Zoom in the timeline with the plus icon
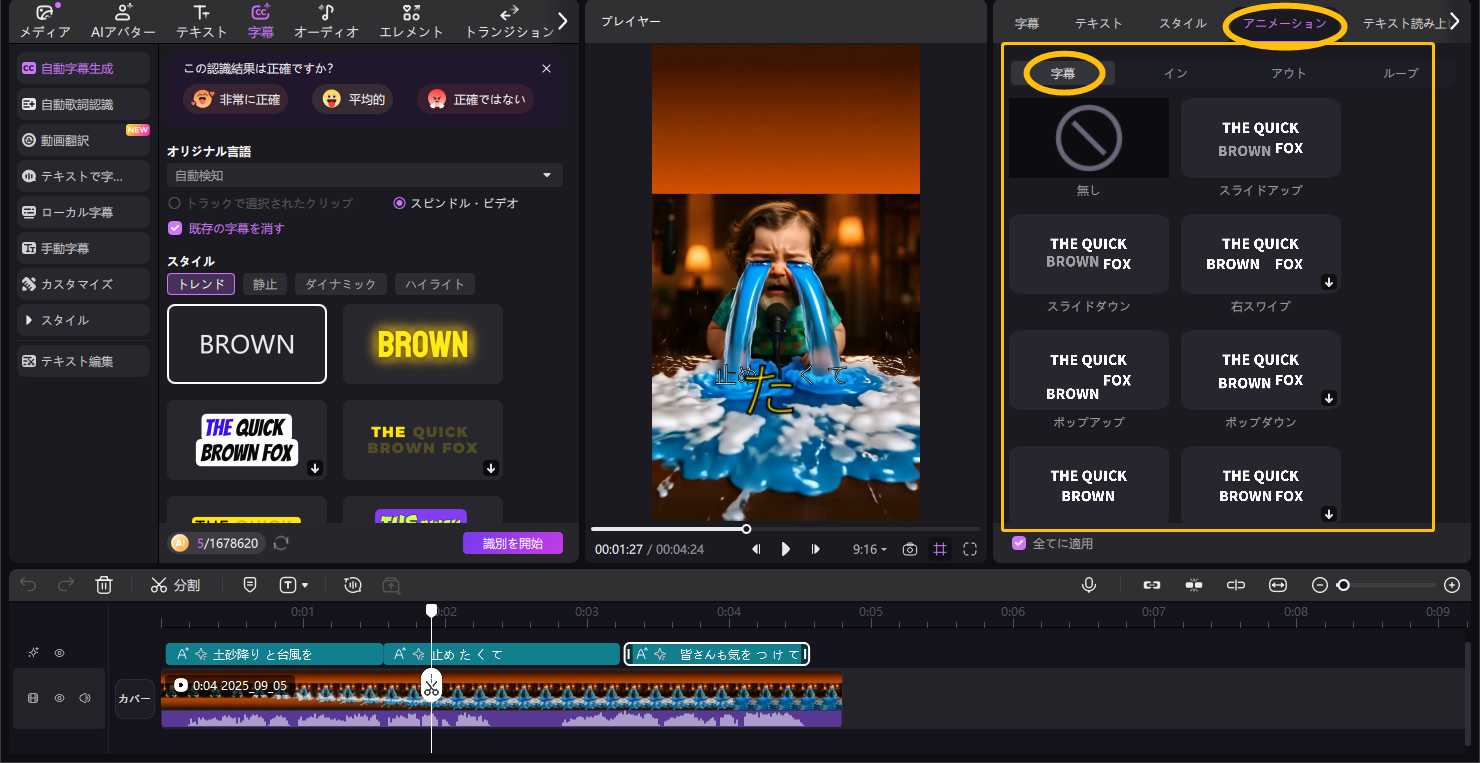Screen dimensions: 1480x763 (x=1452, y=585)
